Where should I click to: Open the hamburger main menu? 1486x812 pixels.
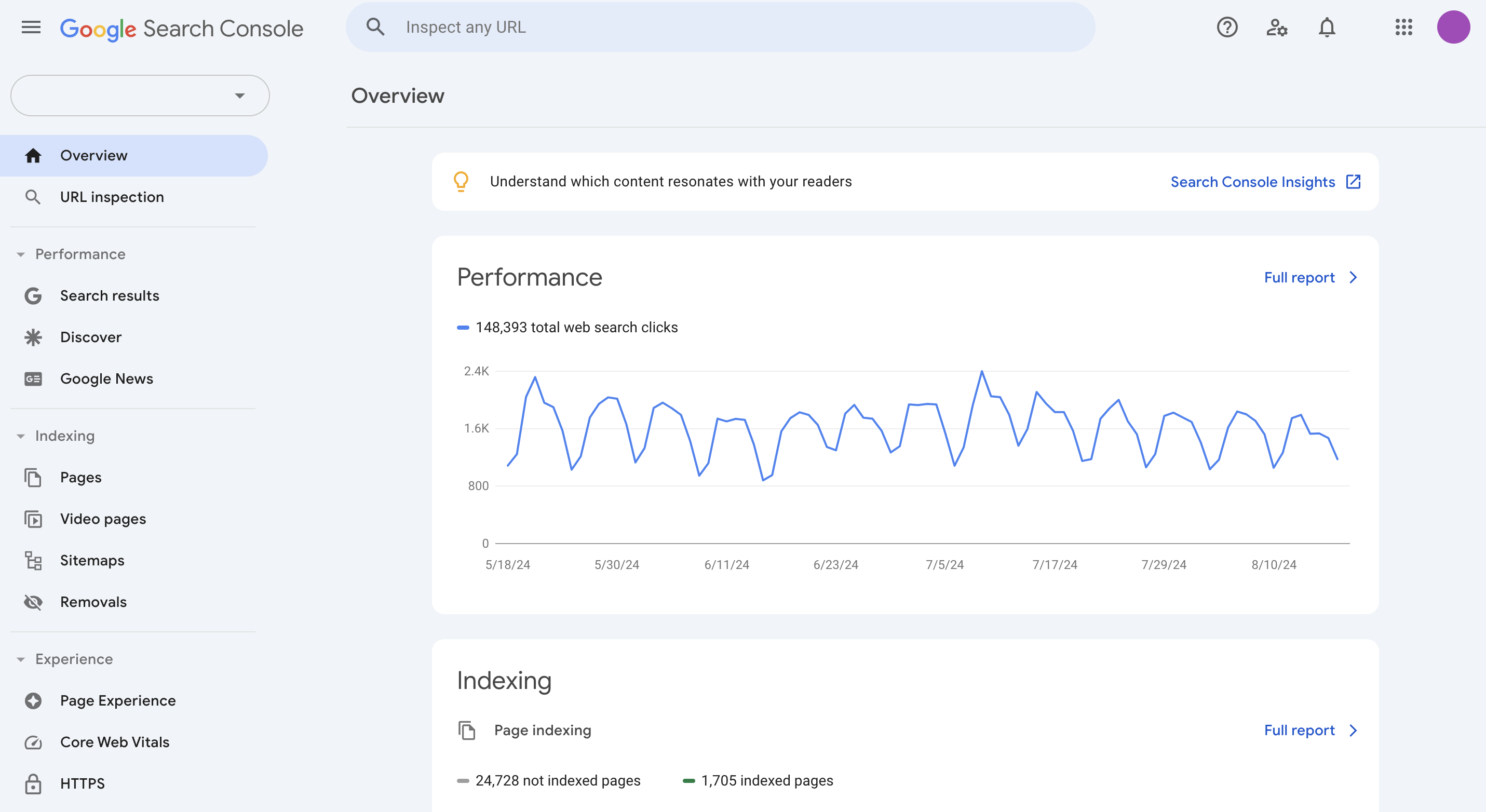pos(31,27)
